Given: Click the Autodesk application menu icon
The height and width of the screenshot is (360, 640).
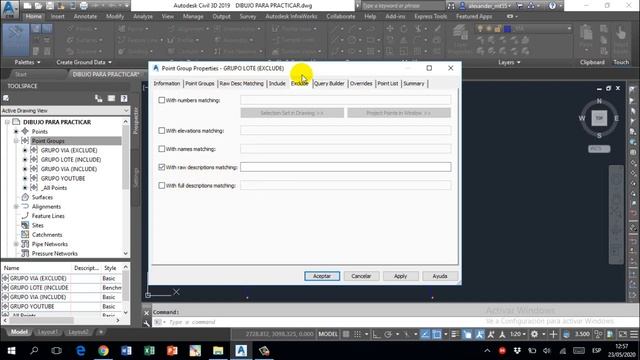Looking at the screenshot, I should pyautogui.click(x=10, y=9).
